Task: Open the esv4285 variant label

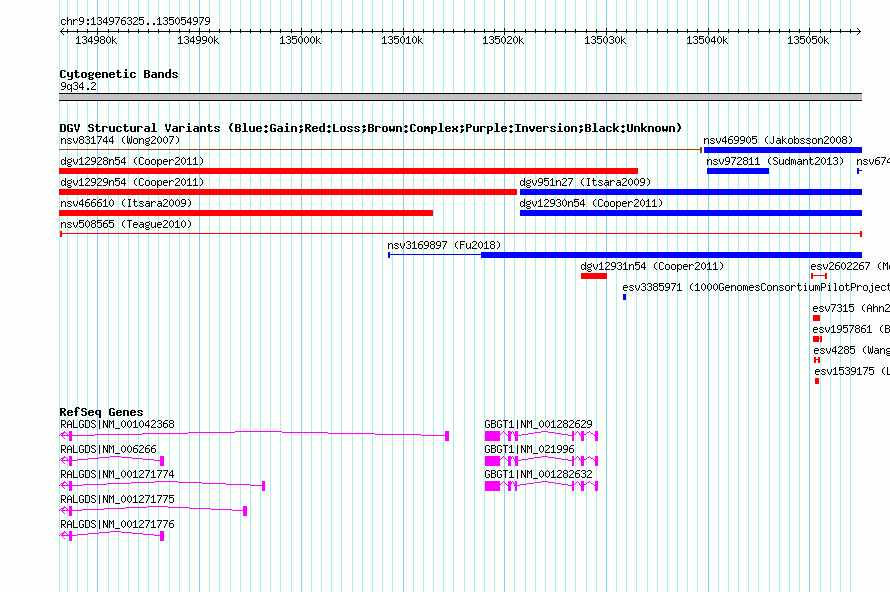Action: pos(851,350)
